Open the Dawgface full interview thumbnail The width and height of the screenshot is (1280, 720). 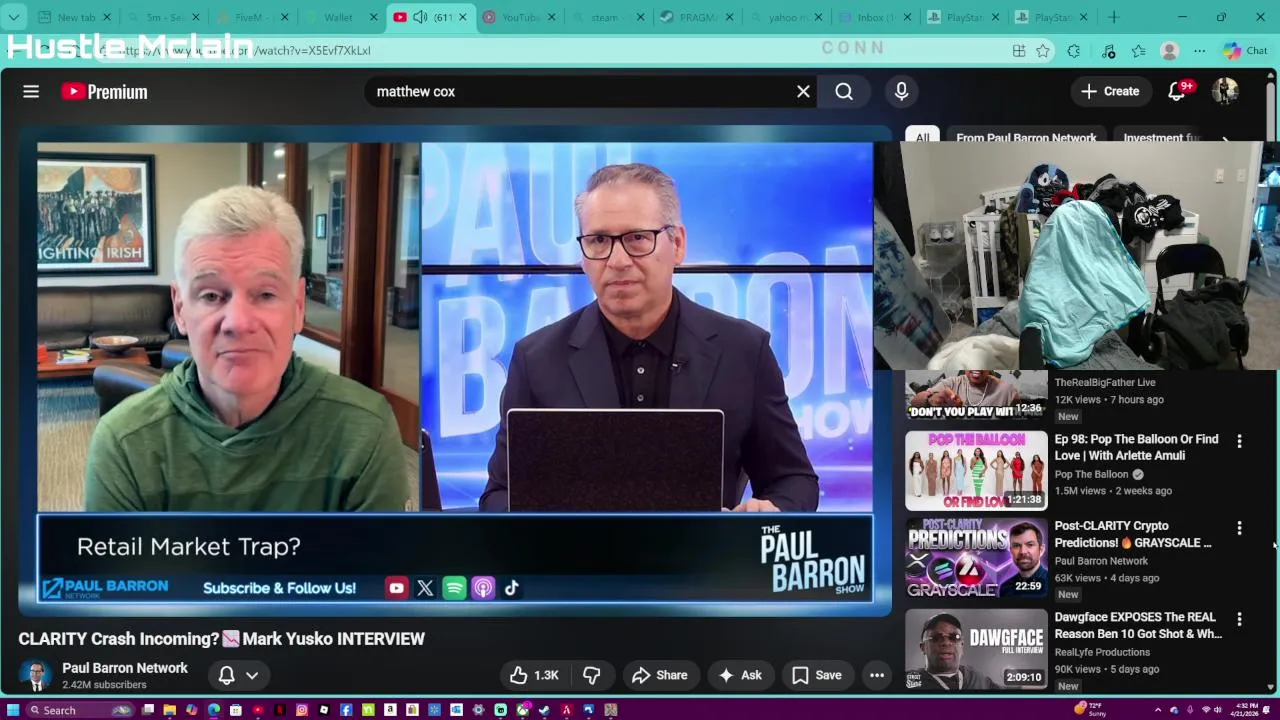click(x=976, y=648)
